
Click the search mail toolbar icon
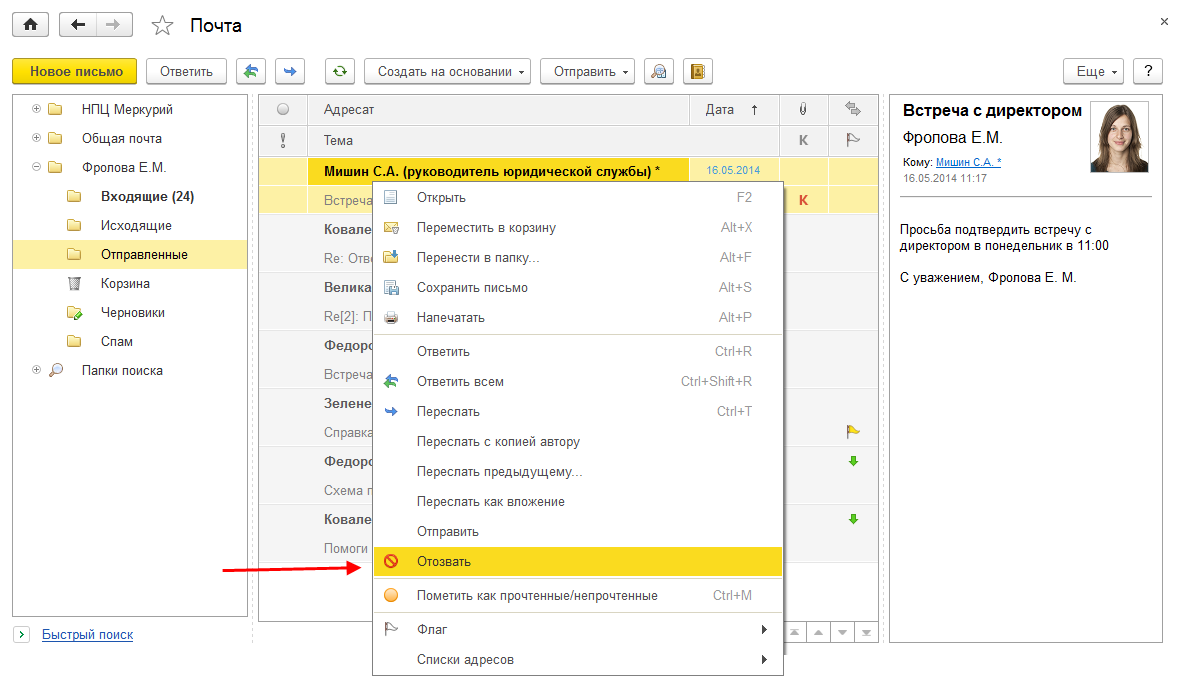pyautogui.click(x=658, y=71)
